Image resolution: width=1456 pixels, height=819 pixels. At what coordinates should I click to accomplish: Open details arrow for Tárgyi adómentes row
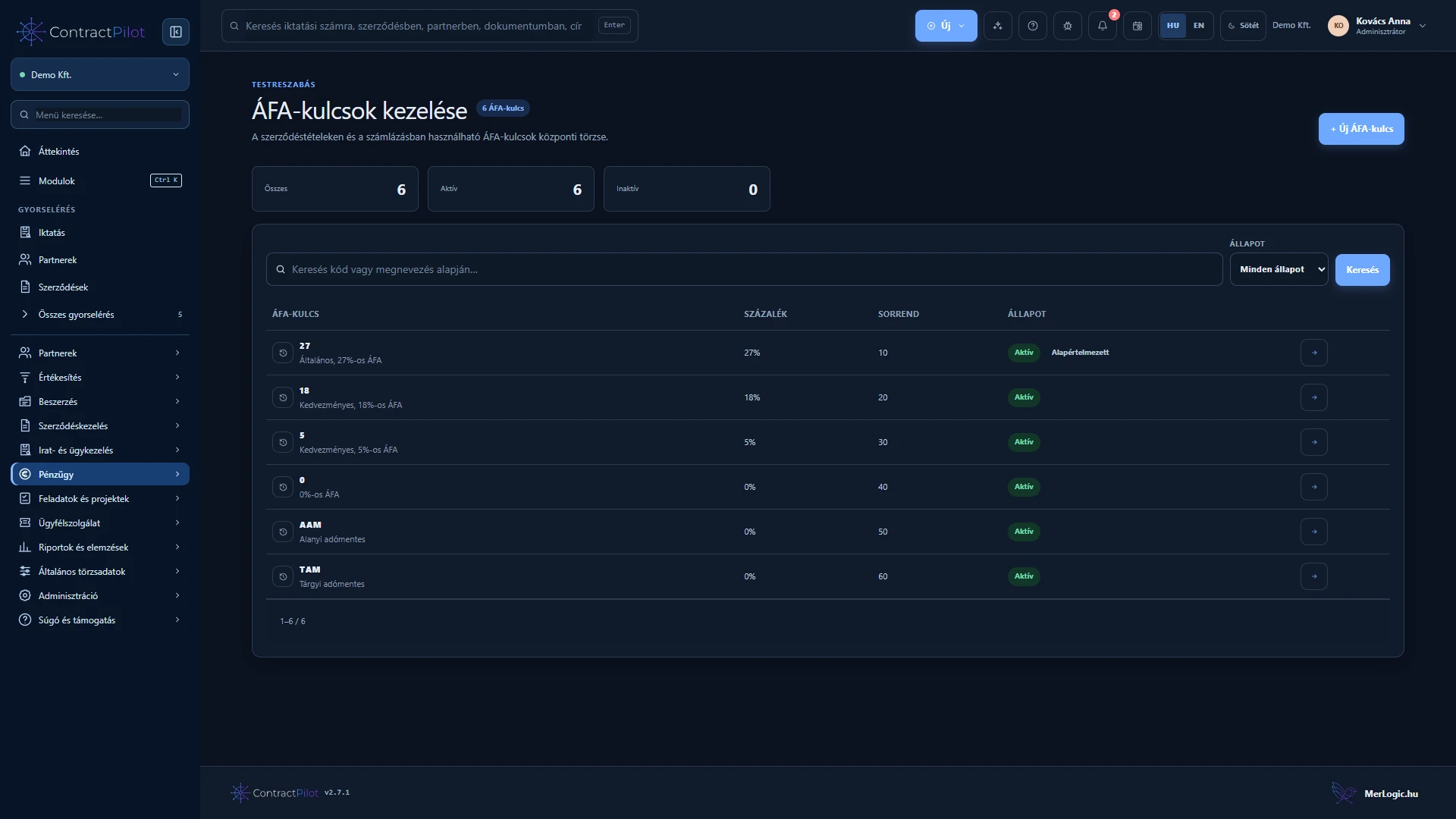click(x=1314, y=576)
